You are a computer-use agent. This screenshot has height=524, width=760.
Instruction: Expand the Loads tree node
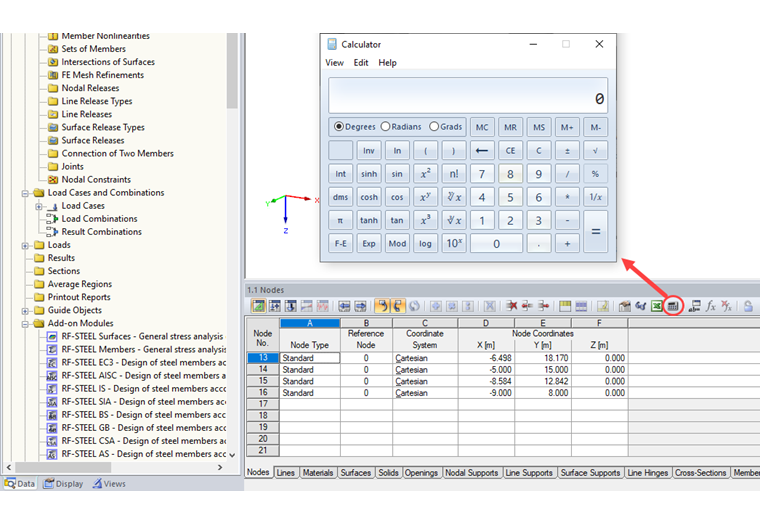pos(25,246)
